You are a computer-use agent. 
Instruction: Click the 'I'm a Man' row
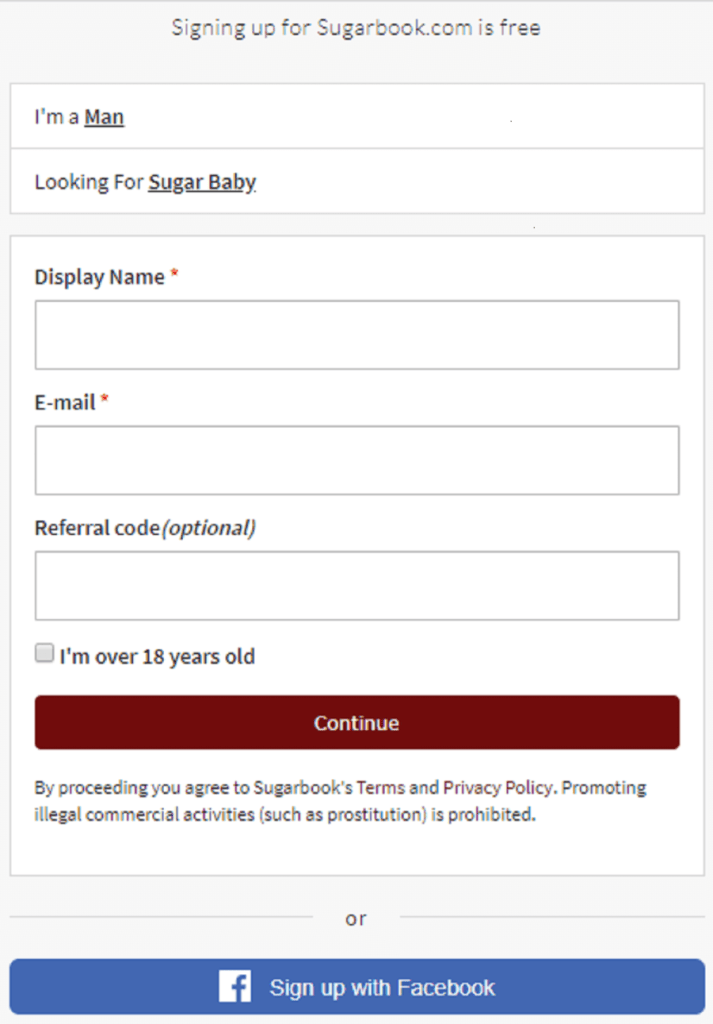356,116
